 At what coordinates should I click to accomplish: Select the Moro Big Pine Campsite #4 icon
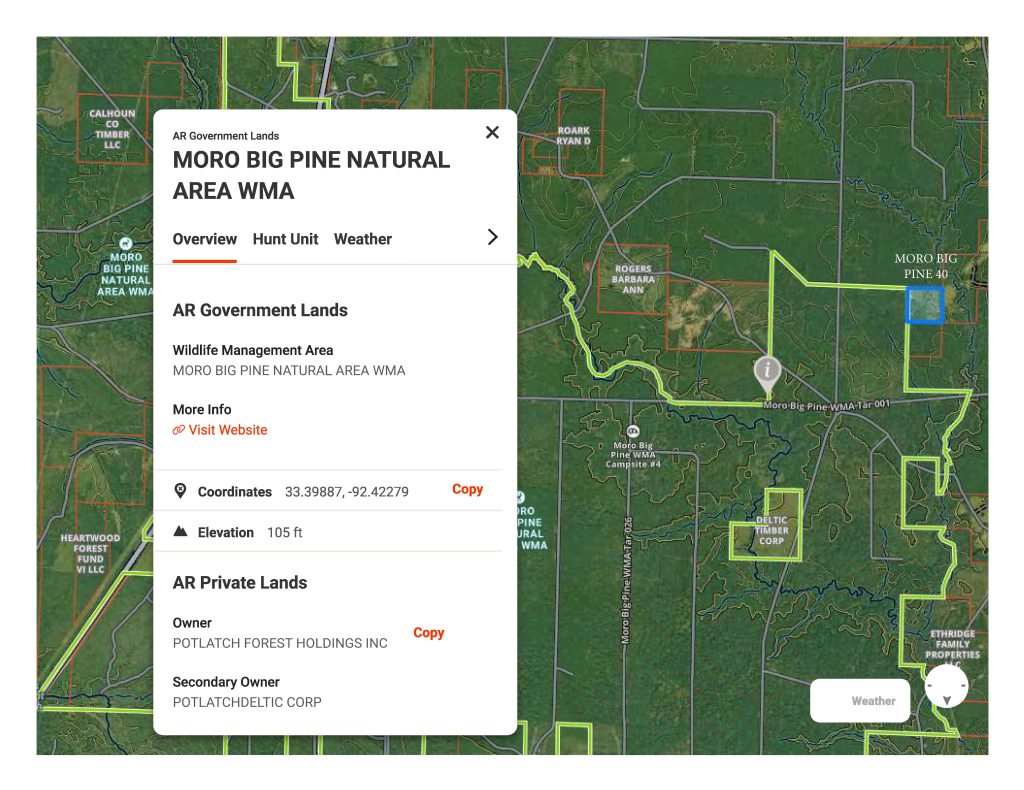click(x=632, y=430)
